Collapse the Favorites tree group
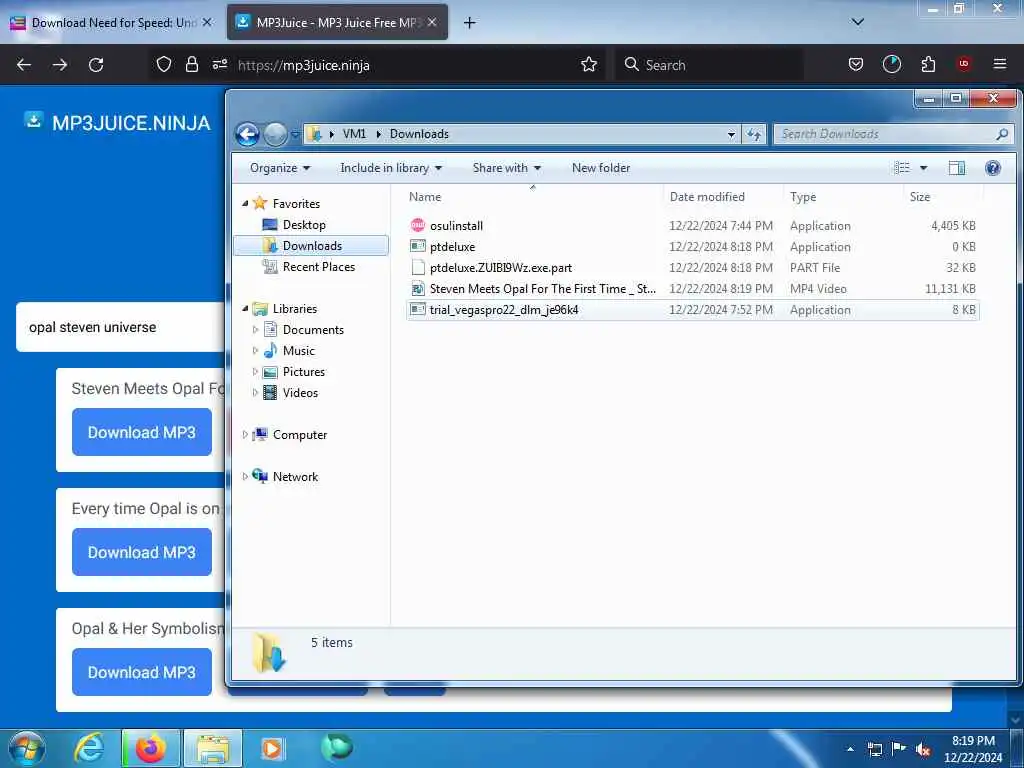 (245, 203)
